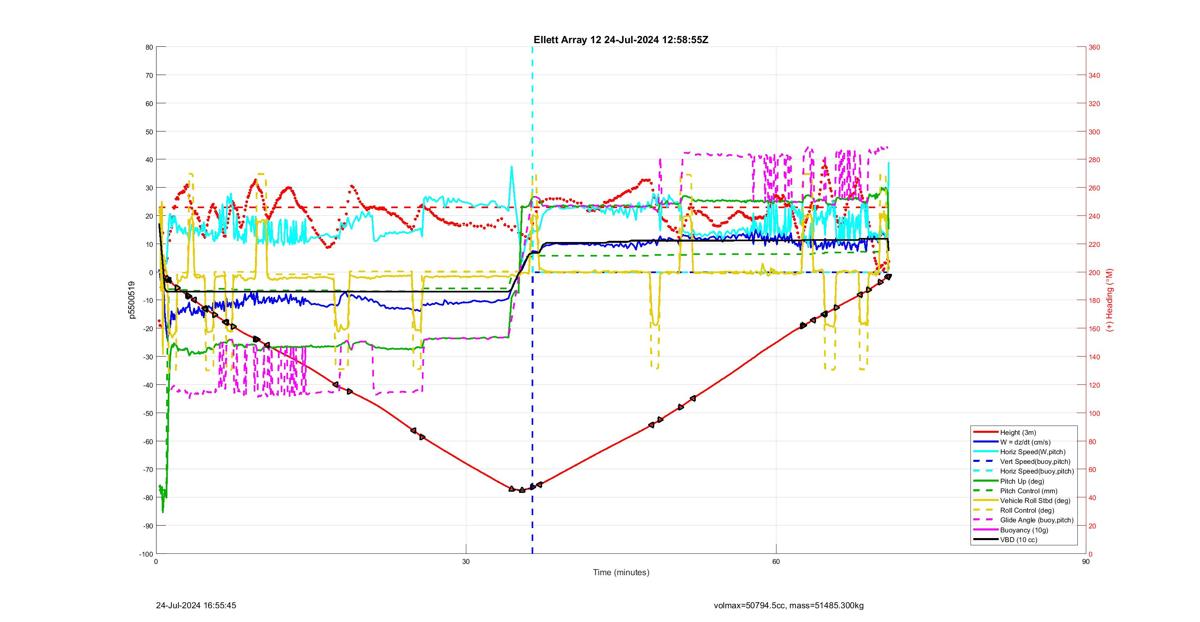Click the 'Glide Angle (buoy,pitch)' legend entry
The height and width of the screenshot is (622, 1200).
tap(1037, 520)
